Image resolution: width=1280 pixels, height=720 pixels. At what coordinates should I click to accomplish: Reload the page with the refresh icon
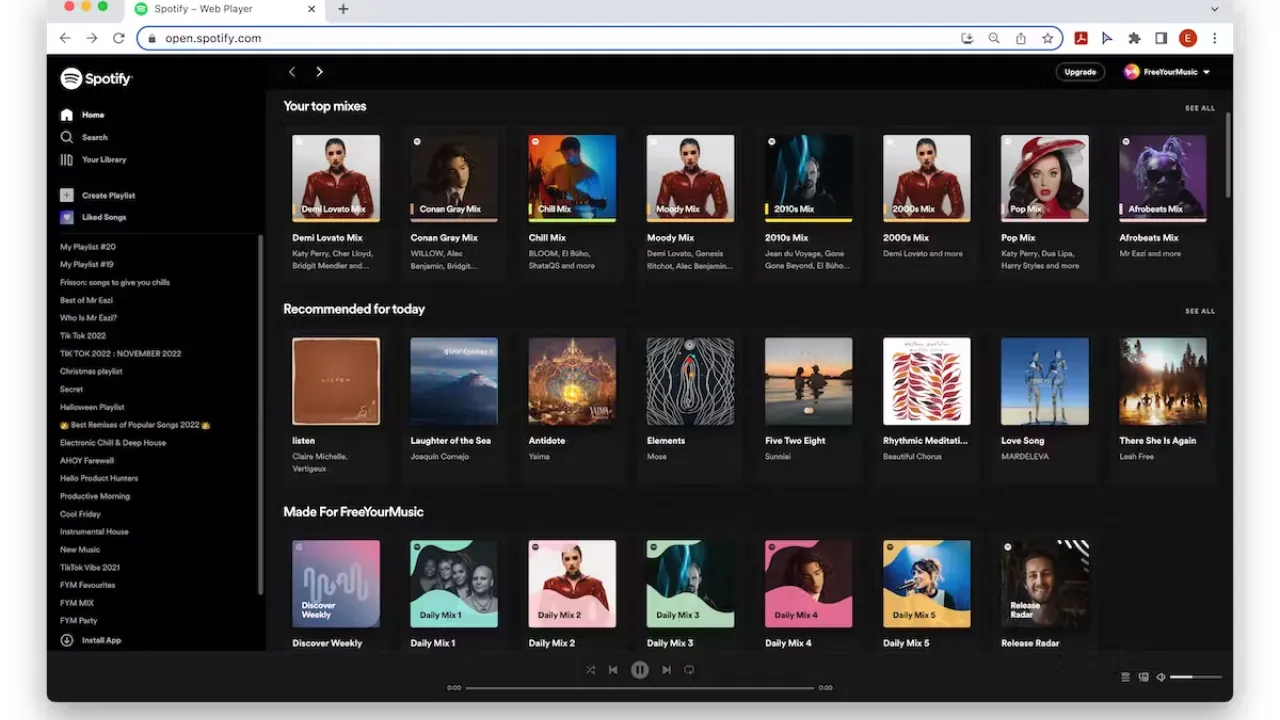pyautogui.click(x=118, y=38)
